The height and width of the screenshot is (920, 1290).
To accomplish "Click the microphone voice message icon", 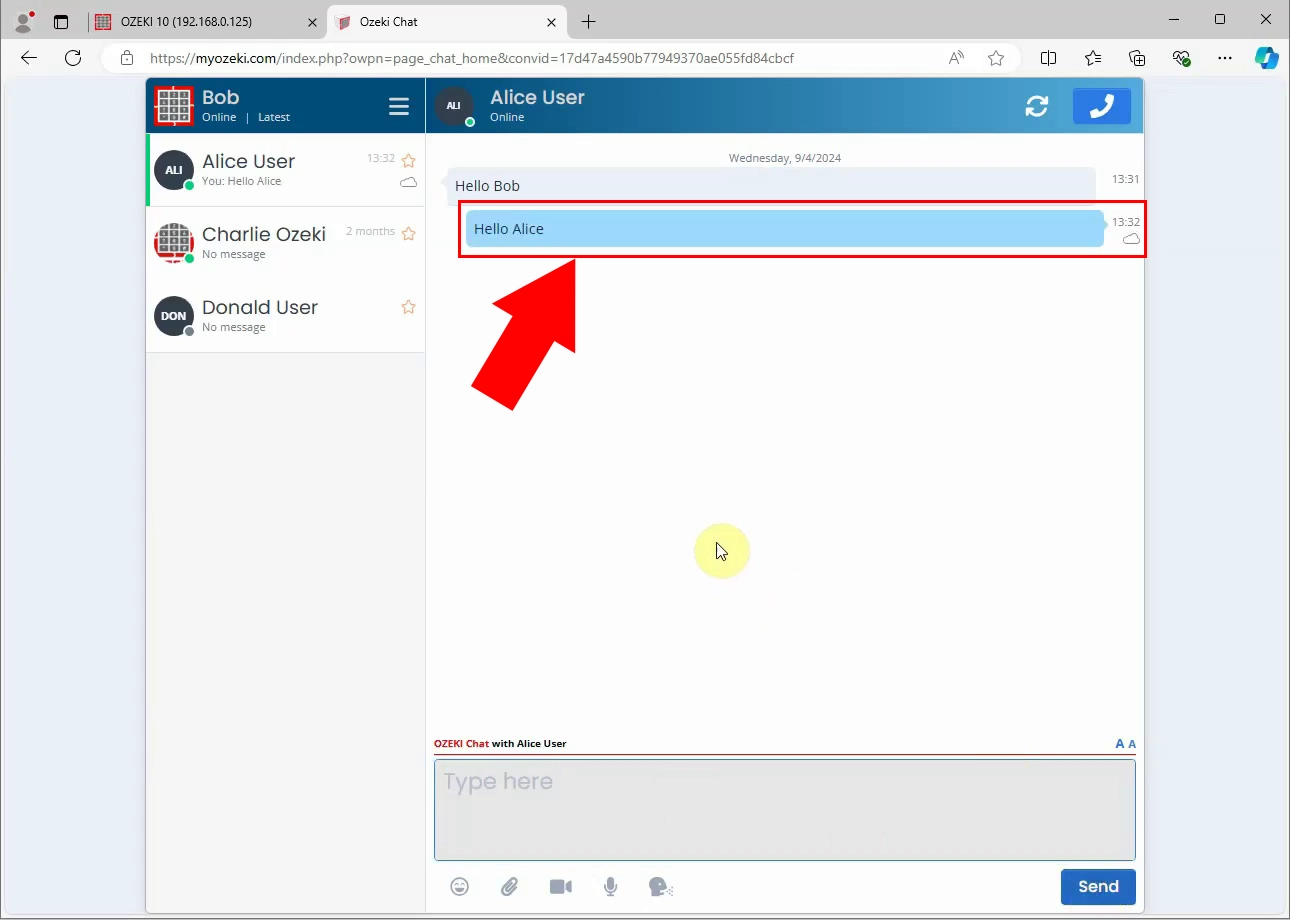I will point(611,886).
